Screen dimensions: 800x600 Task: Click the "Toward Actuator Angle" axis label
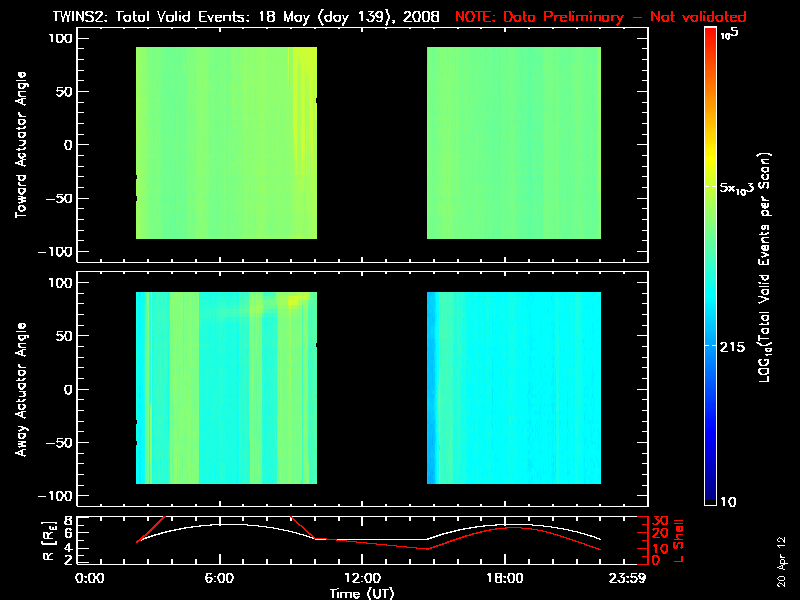click(x=19, y=144)
